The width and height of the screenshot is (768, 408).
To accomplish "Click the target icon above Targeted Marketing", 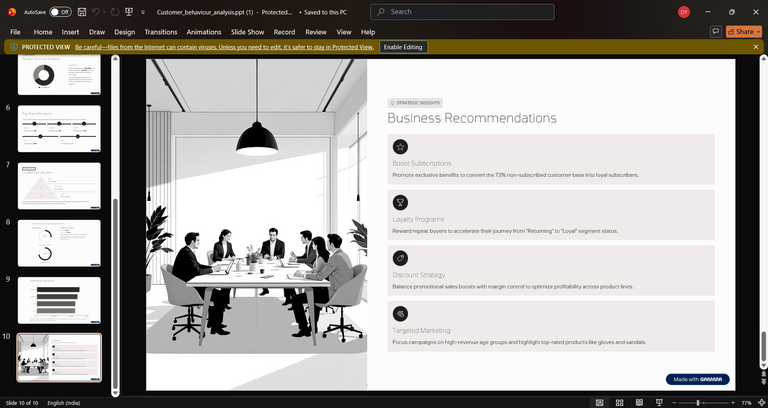I will pyautogui.click(x=400, y=313).
